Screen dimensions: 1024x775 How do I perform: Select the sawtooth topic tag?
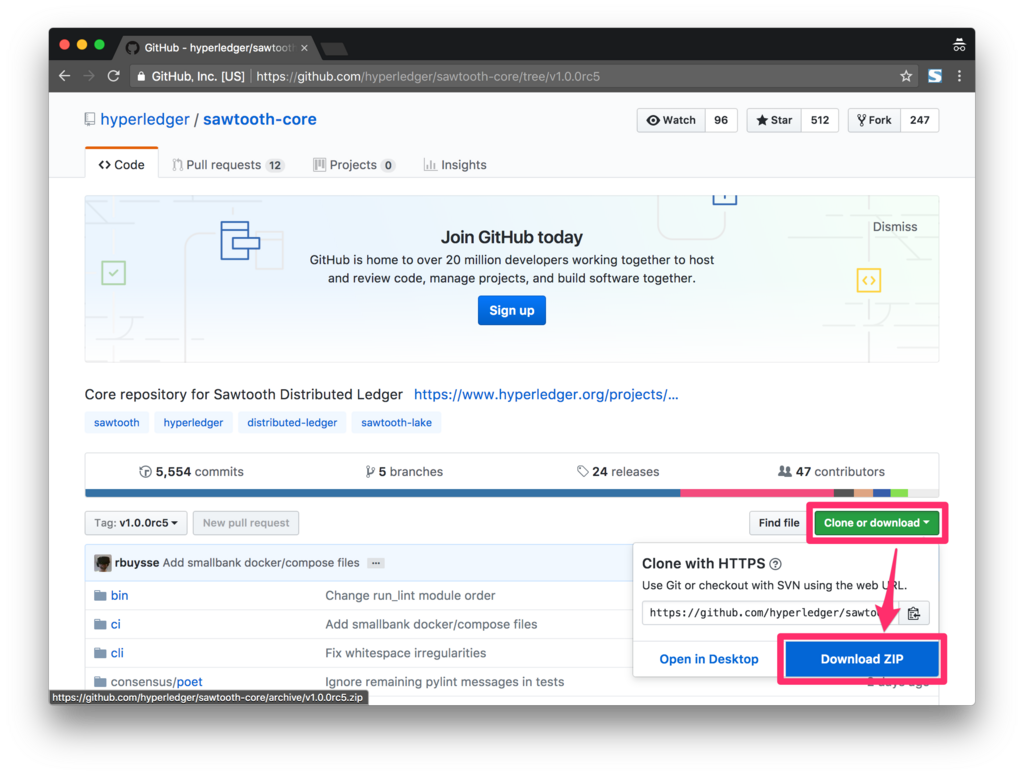pos(117,422)
